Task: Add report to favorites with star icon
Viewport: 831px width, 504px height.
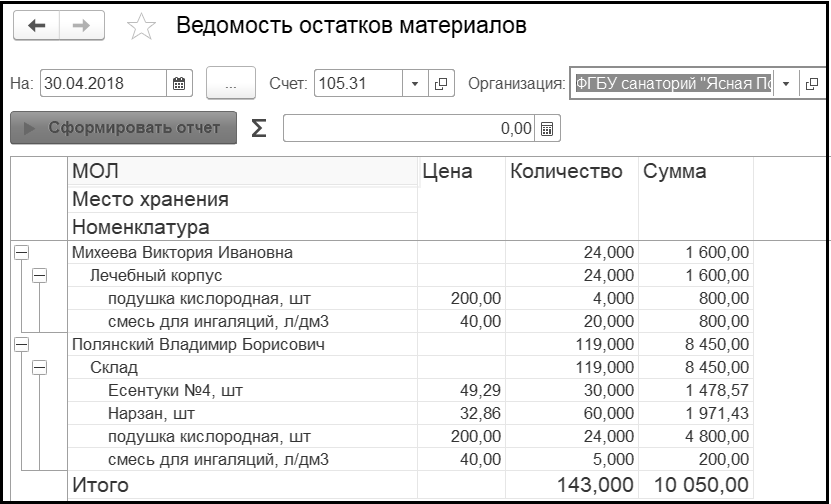Action: coord(142,27)
